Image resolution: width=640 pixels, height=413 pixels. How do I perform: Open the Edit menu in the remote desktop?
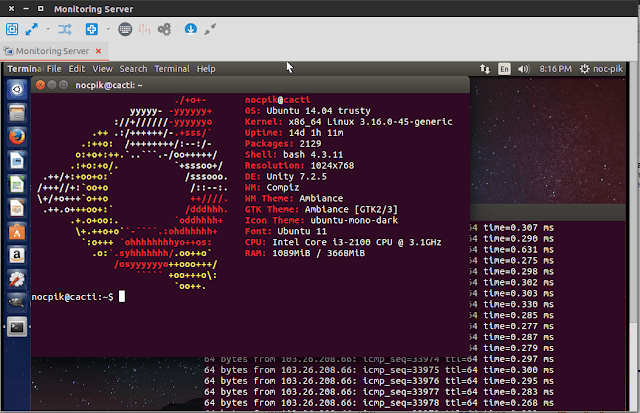77,69
